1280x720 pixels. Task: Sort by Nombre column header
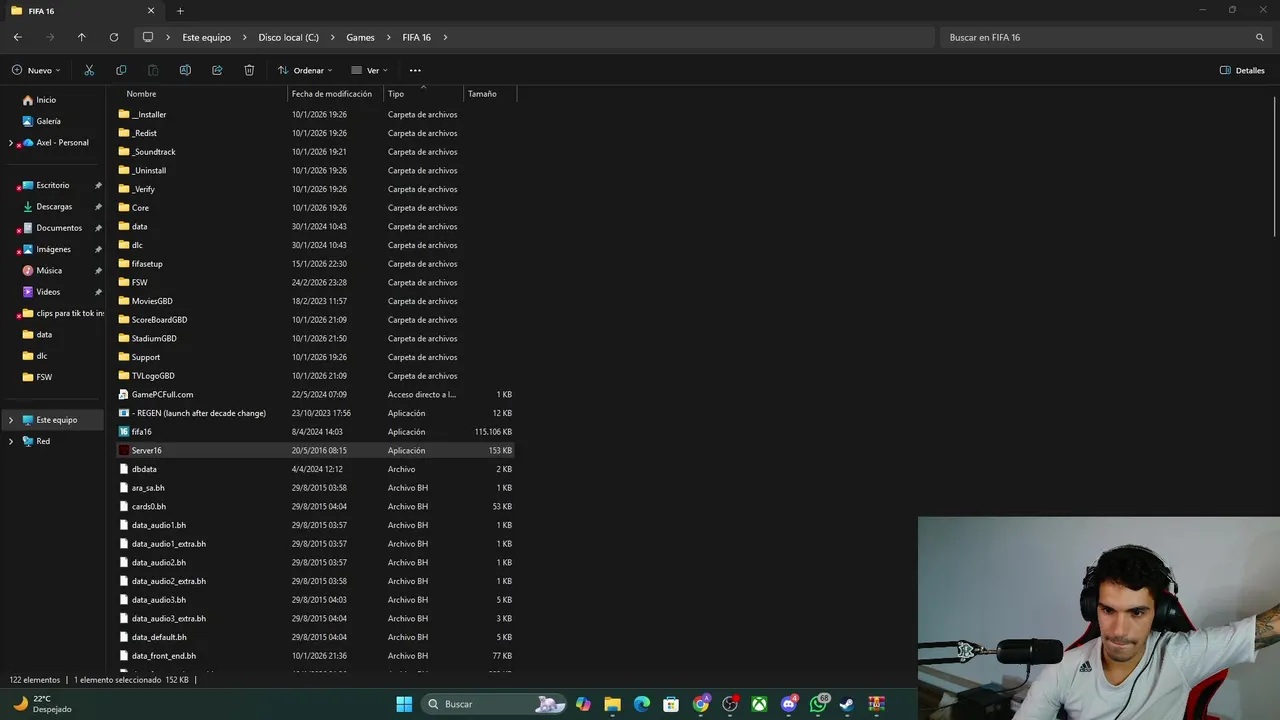[141, 94]
